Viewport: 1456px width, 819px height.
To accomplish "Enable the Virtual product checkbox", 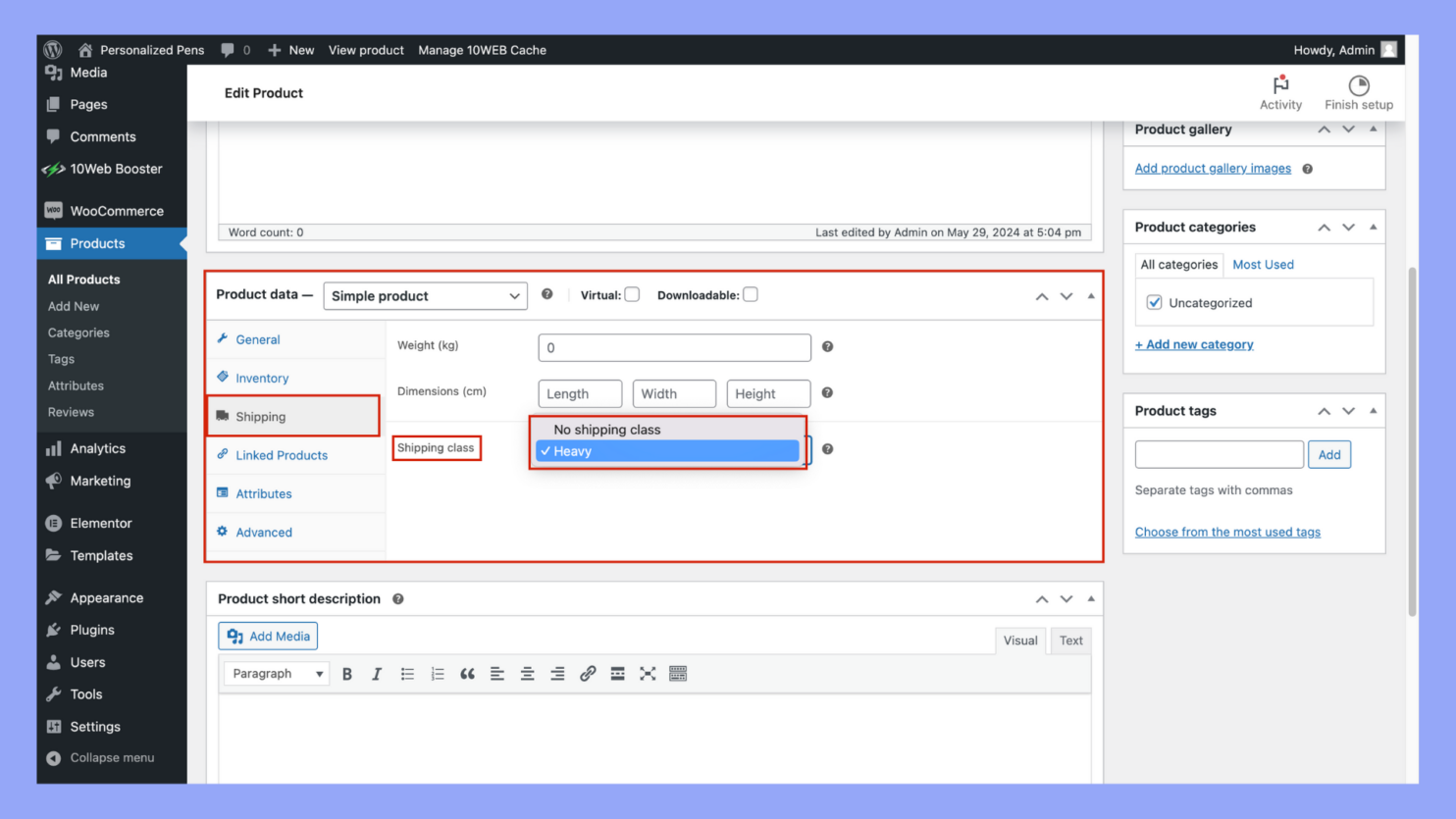I will (632, 293).
